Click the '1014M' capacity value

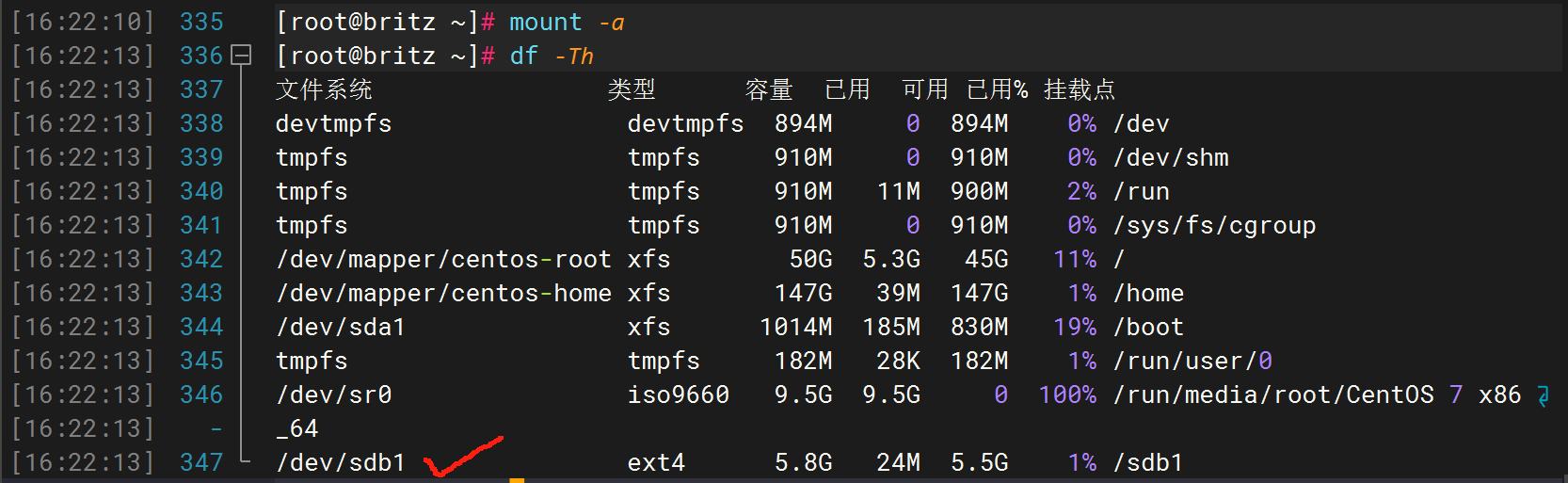[x=796, y=327]
